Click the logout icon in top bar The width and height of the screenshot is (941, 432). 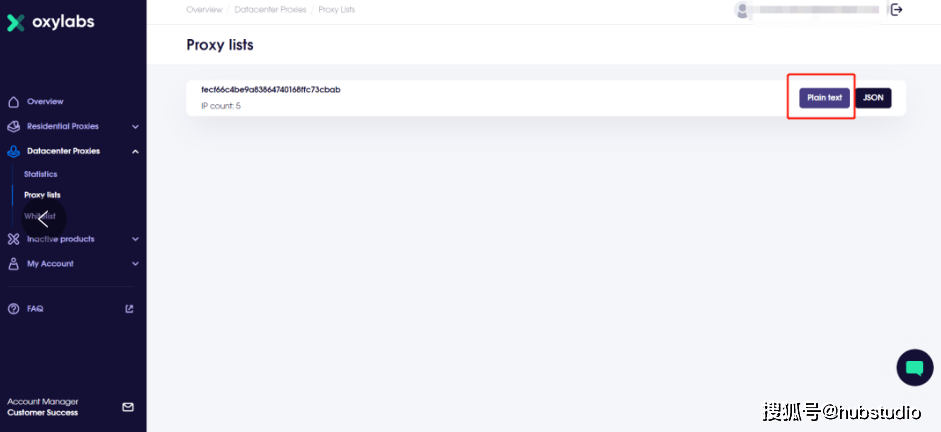[x=897, y=10]
